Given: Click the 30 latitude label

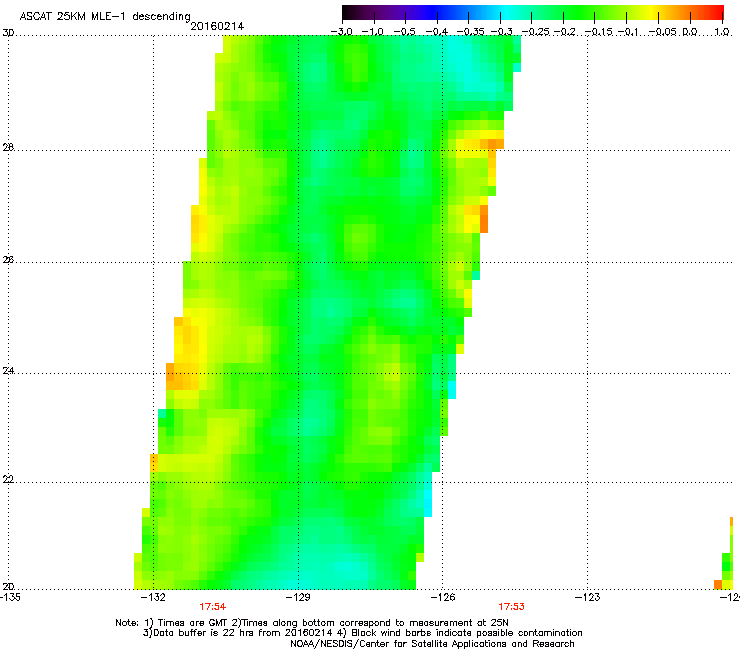Looking at the screenshot, I should click(8, 33).
